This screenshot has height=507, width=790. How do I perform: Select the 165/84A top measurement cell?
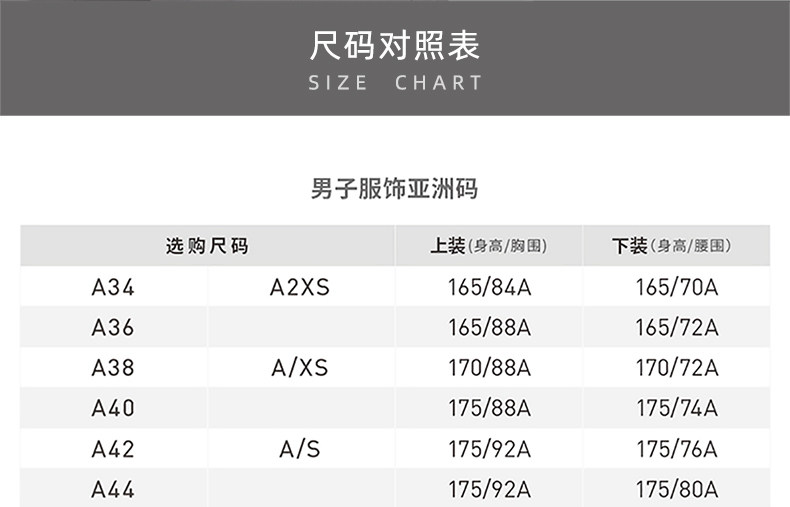[489, 287]
